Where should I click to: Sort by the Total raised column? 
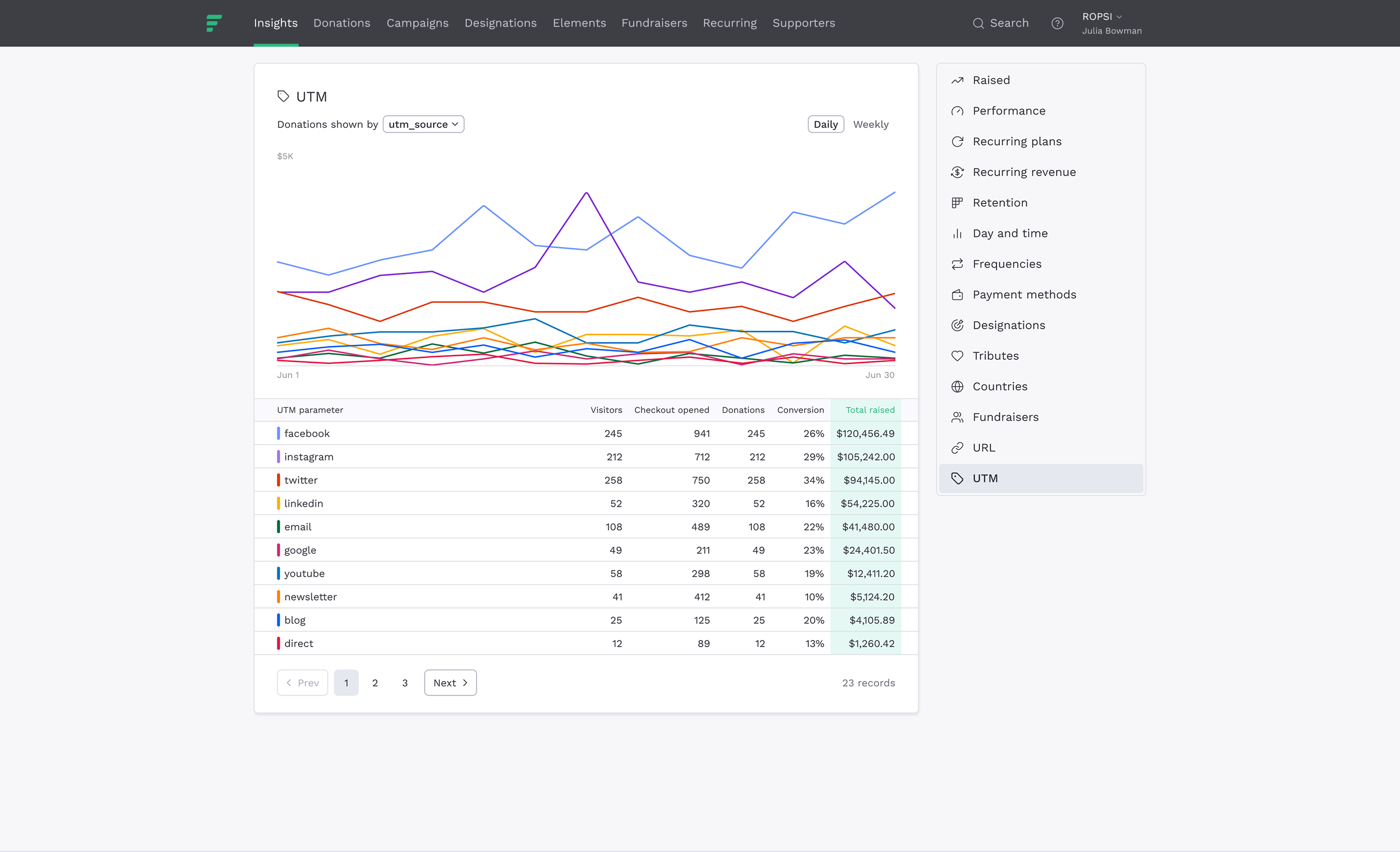(869, 410)
